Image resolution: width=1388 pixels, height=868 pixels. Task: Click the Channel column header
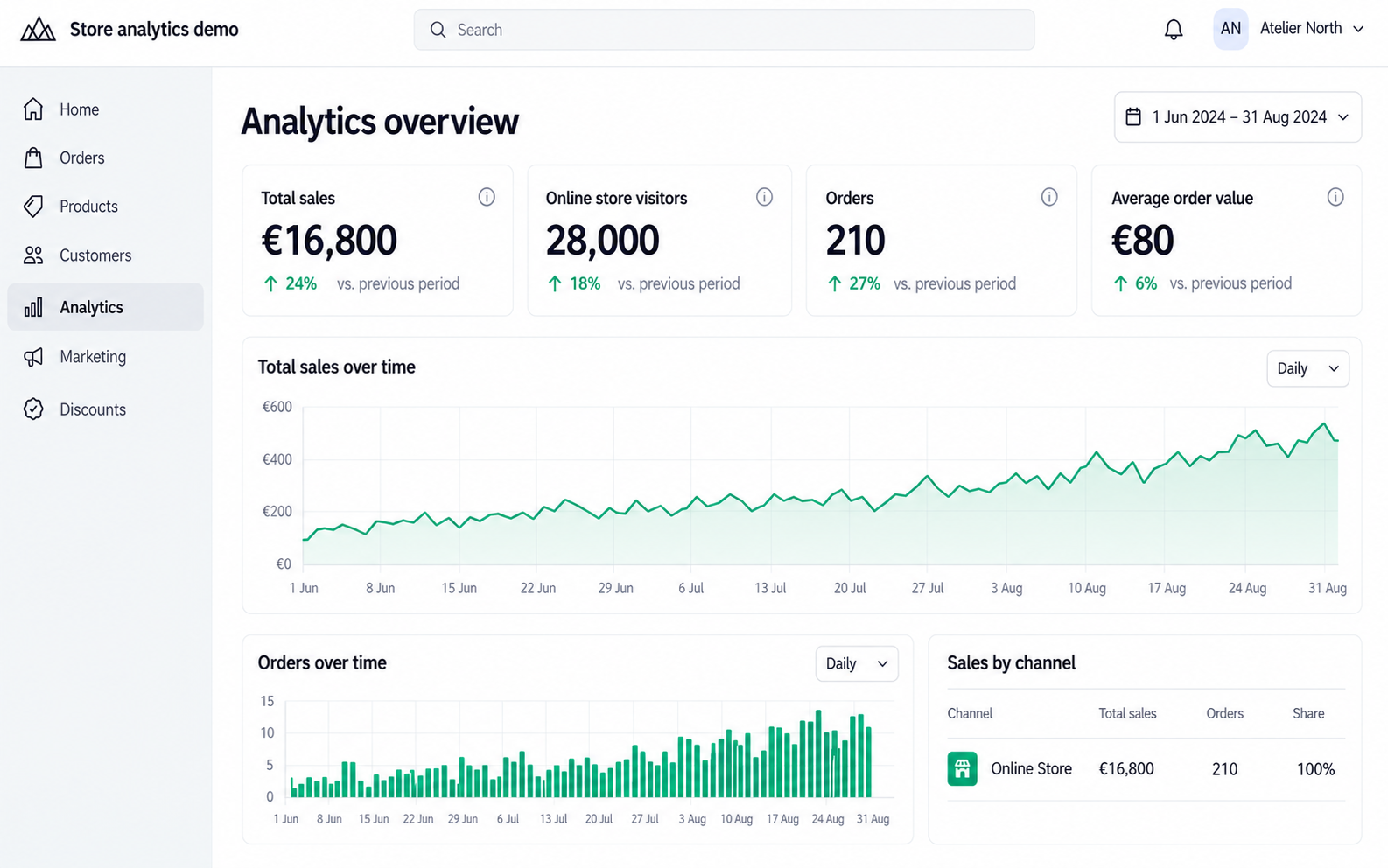pos(970,713)
